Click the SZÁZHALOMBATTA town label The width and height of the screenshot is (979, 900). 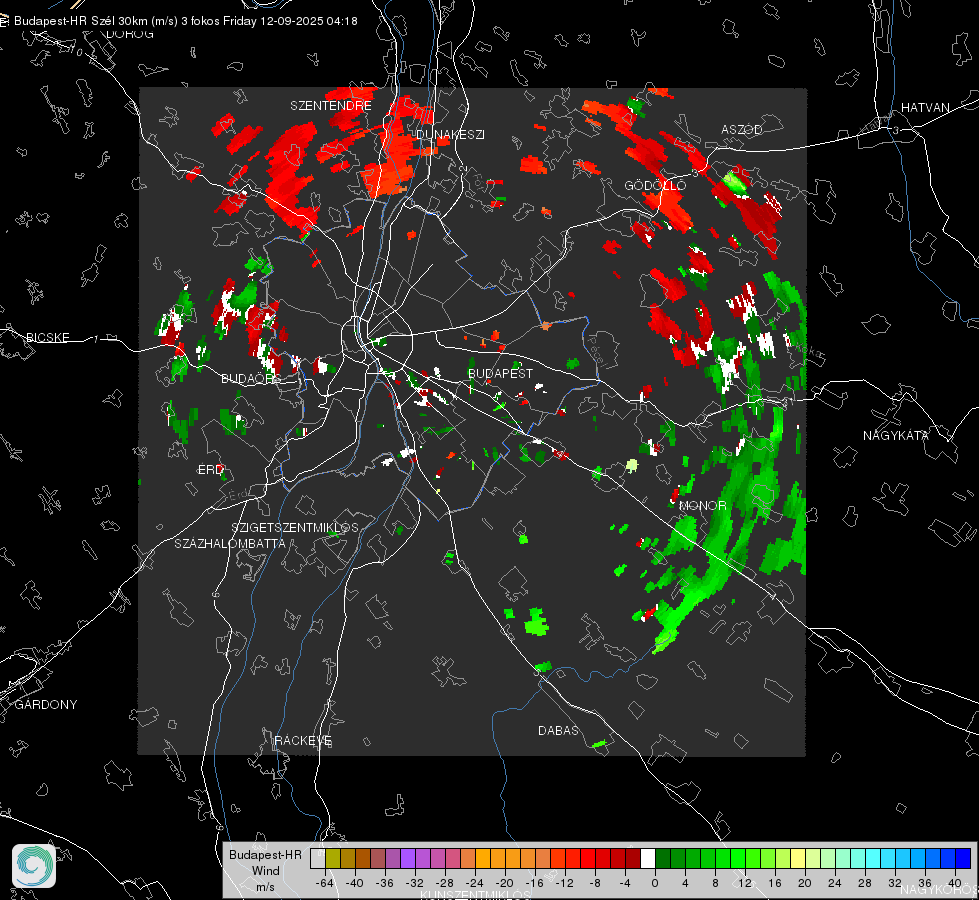coord(230,543)
